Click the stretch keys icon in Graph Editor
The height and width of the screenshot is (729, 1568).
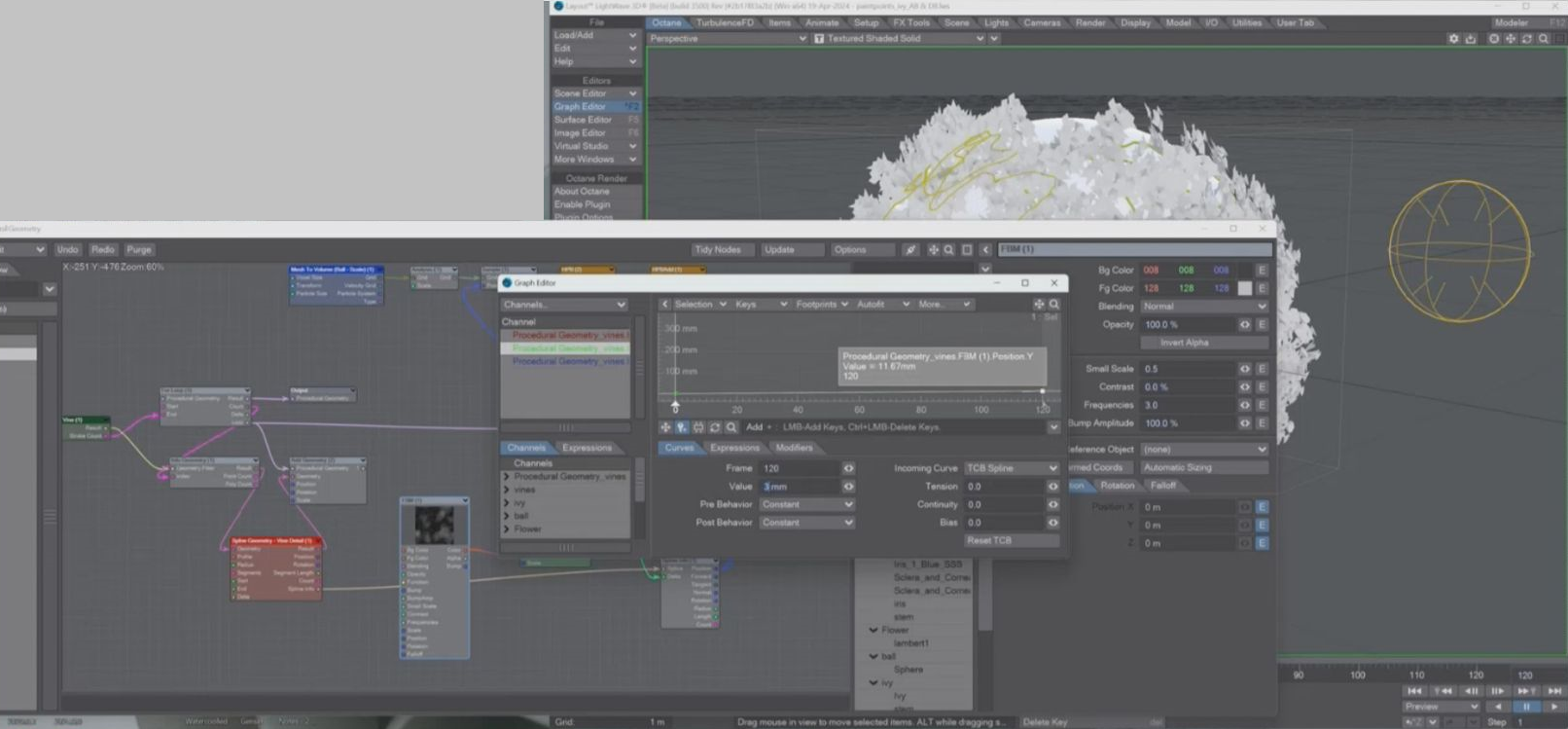click(698, 427)
